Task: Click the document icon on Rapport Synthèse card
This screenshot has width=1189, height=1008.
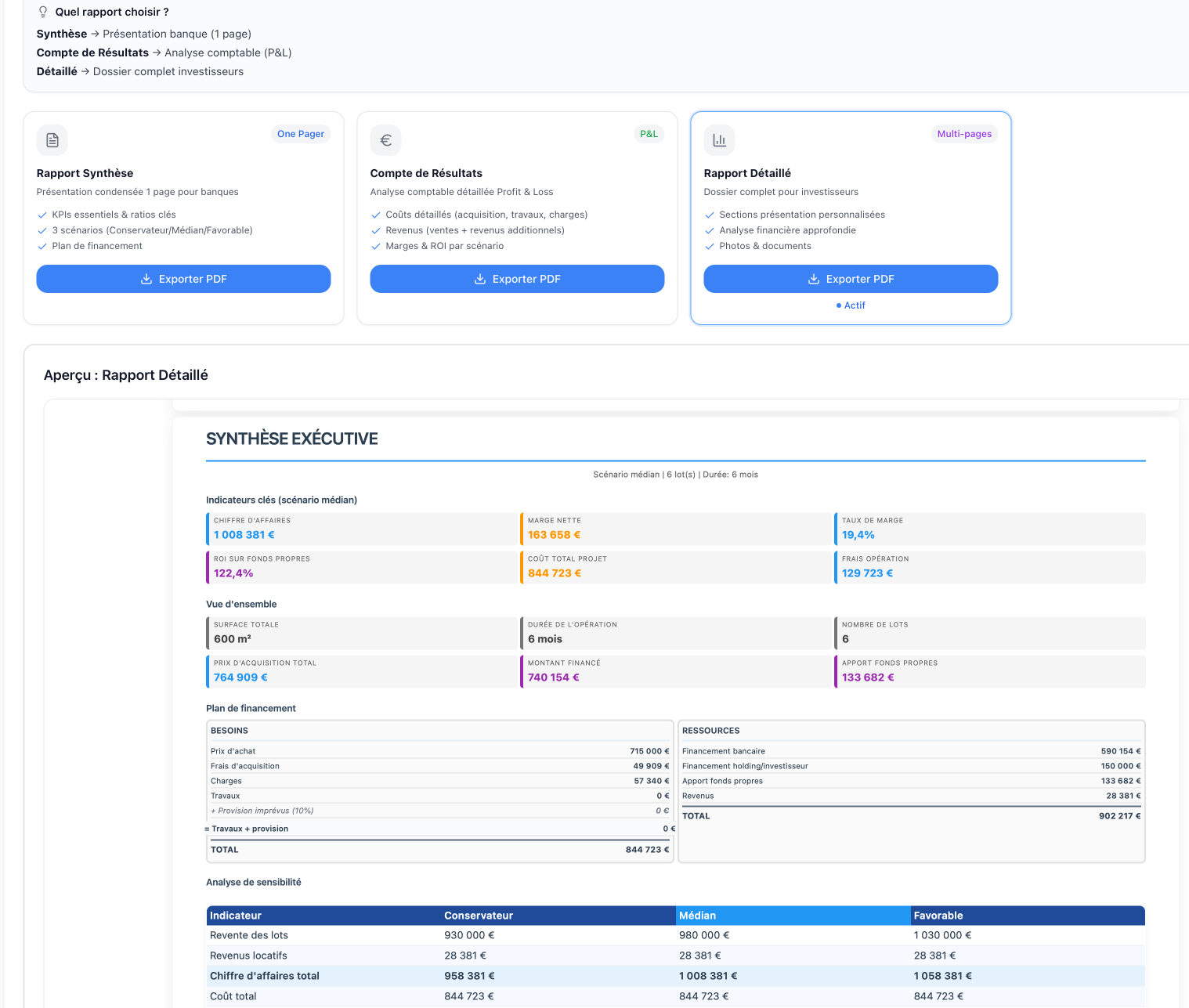Action: (52, 140)
